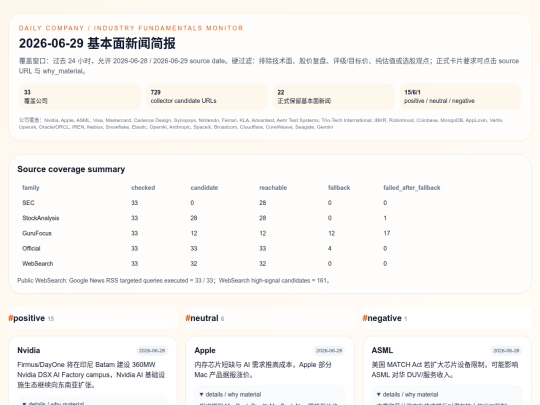Select the GuruFocus row label
Image resolution: width=540 pixels, height=405 pixels.
tap(37, 233)
